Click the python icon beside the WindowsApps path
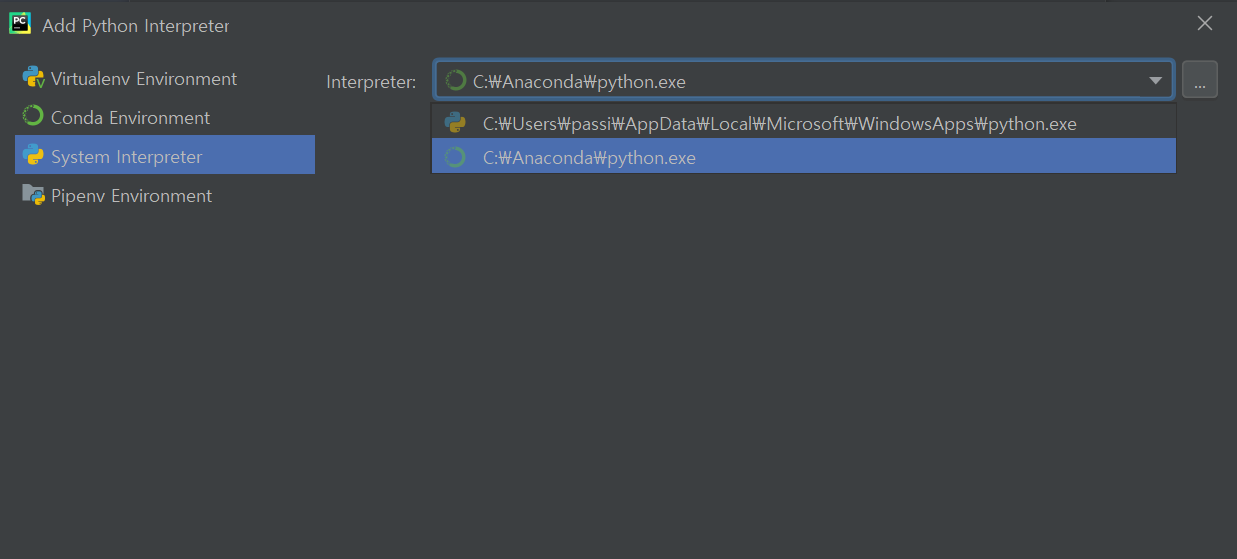 pyautogui.click(x=455, y=124)
